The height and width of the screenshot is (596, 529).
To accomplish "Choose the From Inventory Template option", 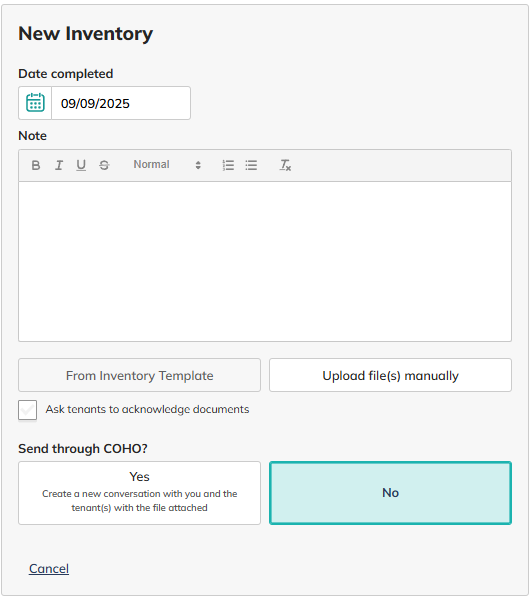I will coord(139,375).
